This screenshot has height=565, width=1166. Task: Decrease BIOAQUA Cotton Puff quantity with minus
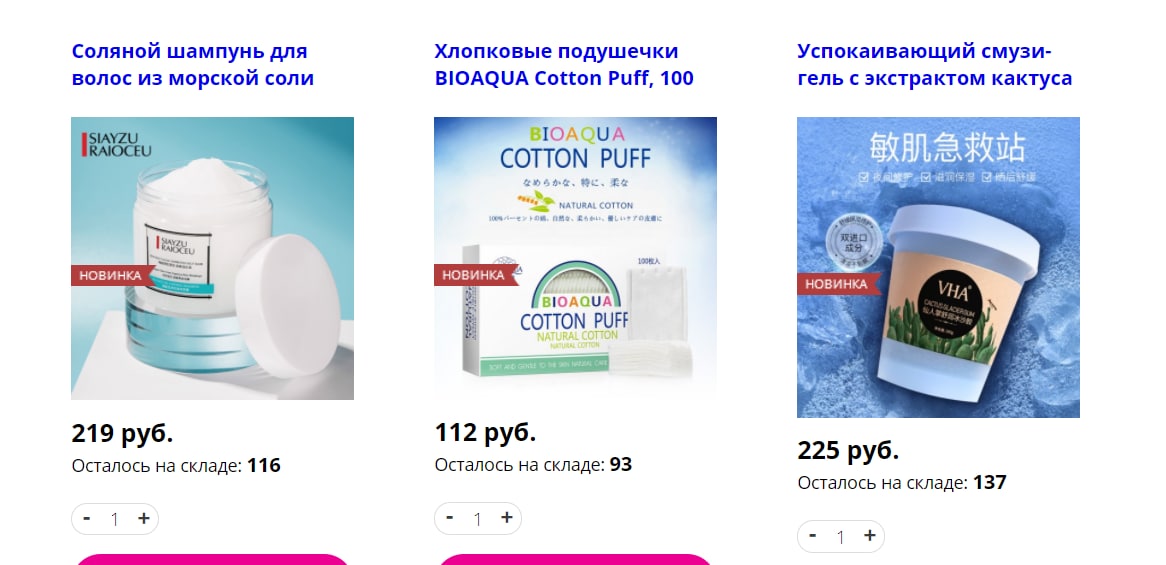pos(450,517)
